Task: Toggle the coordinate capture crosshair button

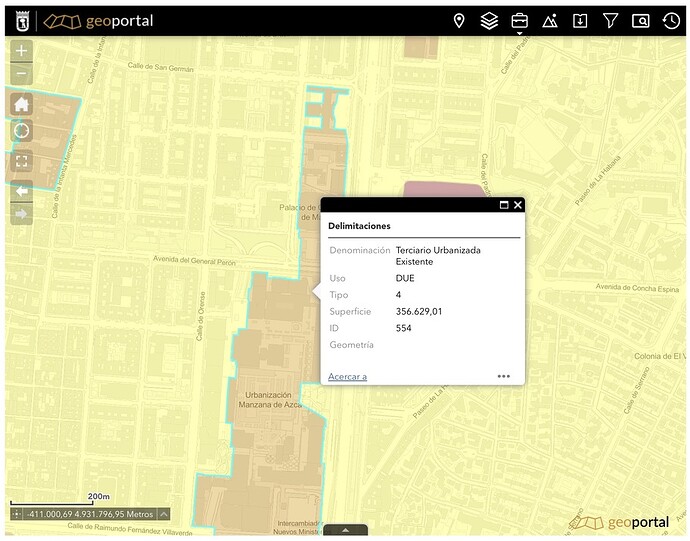Action: (x=16, y=514)
